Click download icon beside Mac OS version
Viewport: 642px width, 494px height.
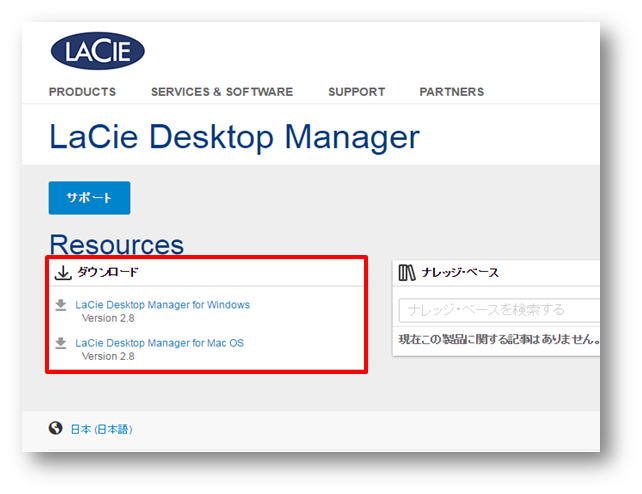pyautogui.click(x=61, y=343)
